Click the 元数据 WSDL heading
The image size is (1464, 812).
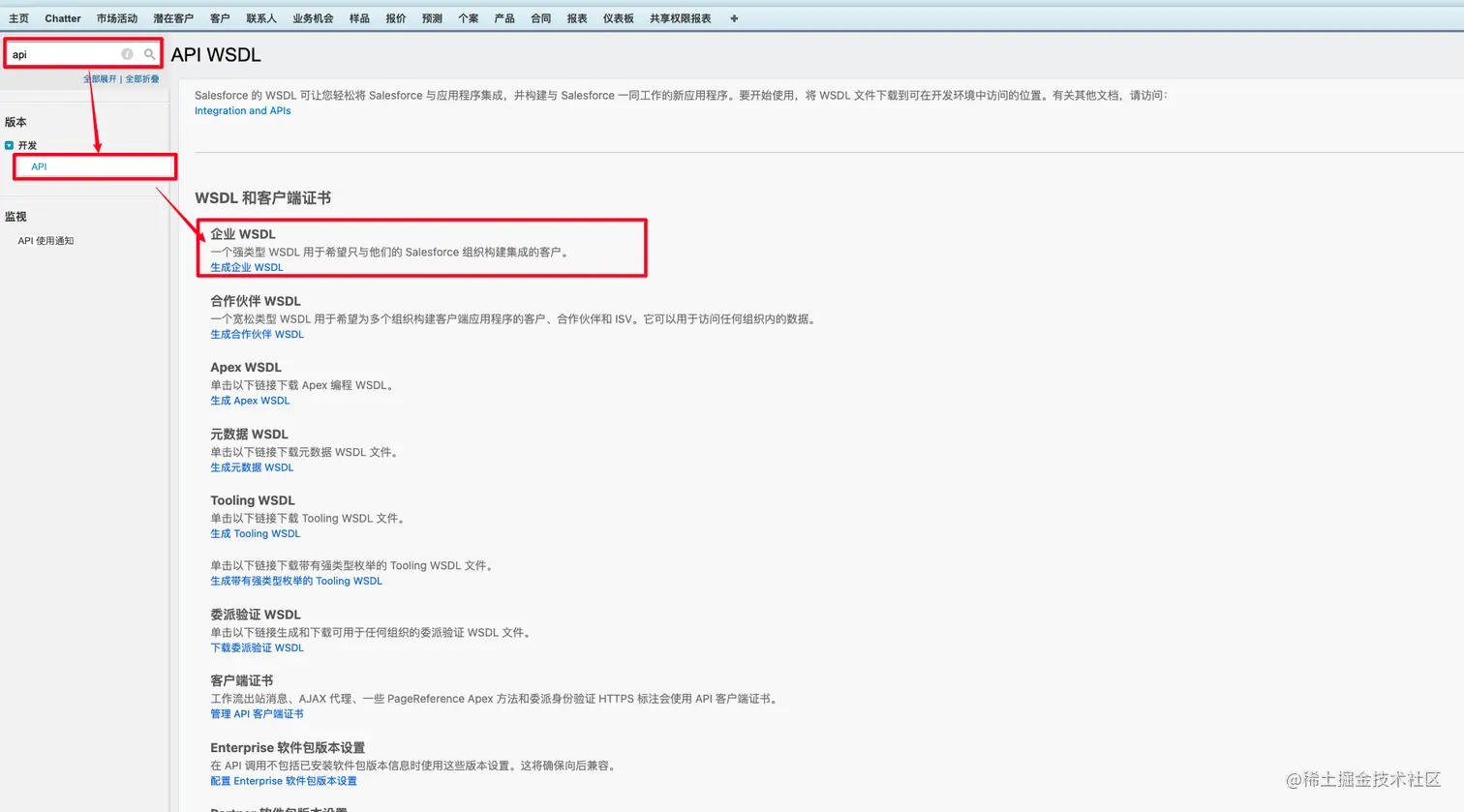point(250,435)
